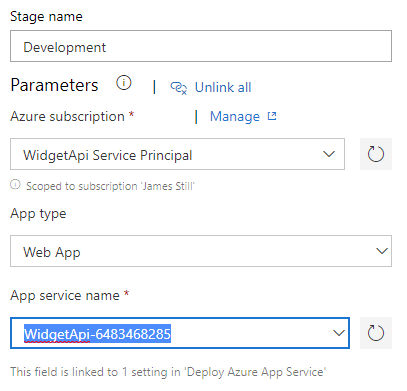
Task: Click info icon beside Scoped to subscription
Action: 15,184
